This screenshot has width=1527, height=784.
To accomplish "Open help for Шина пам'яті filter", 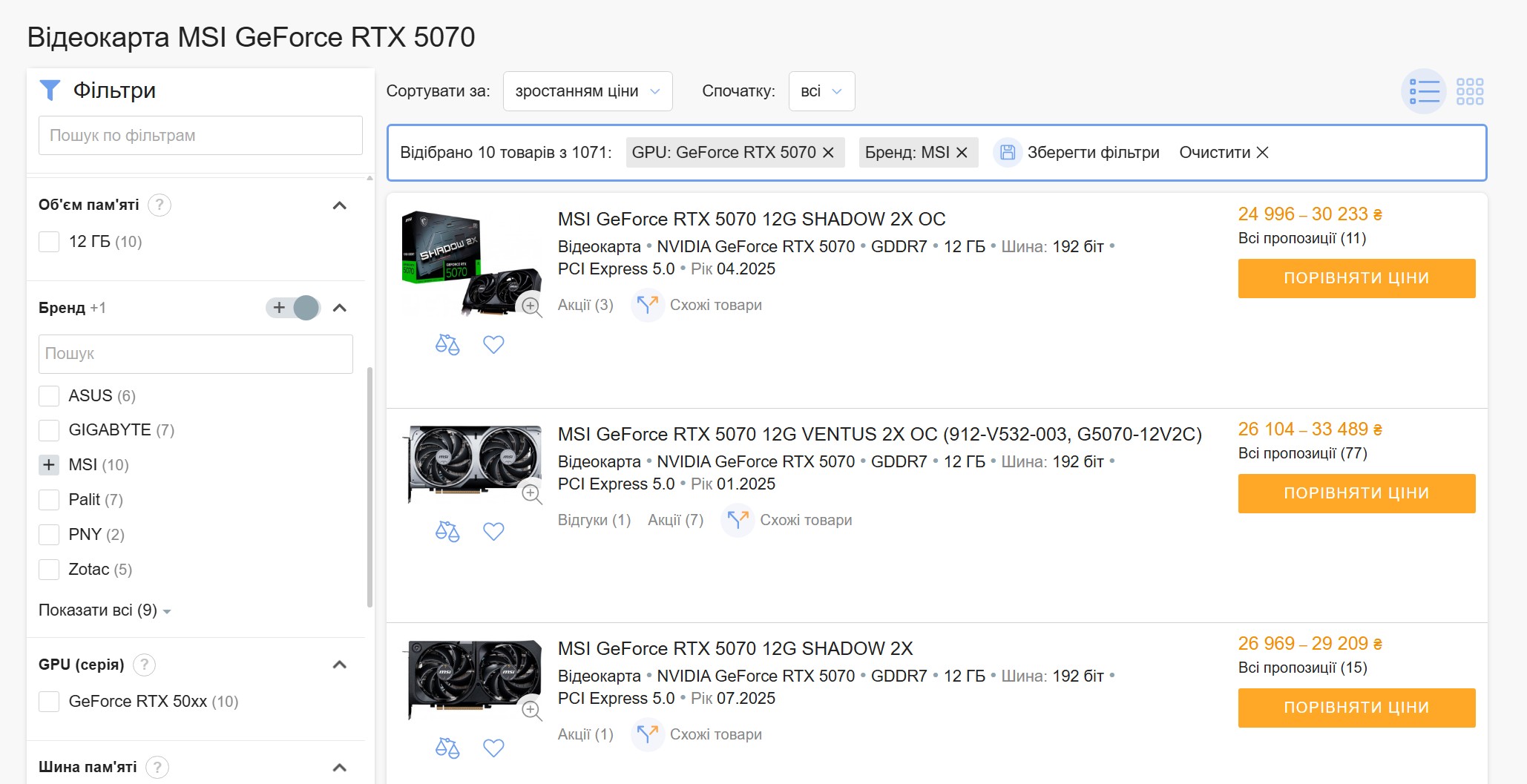I will tap(157, 768).
